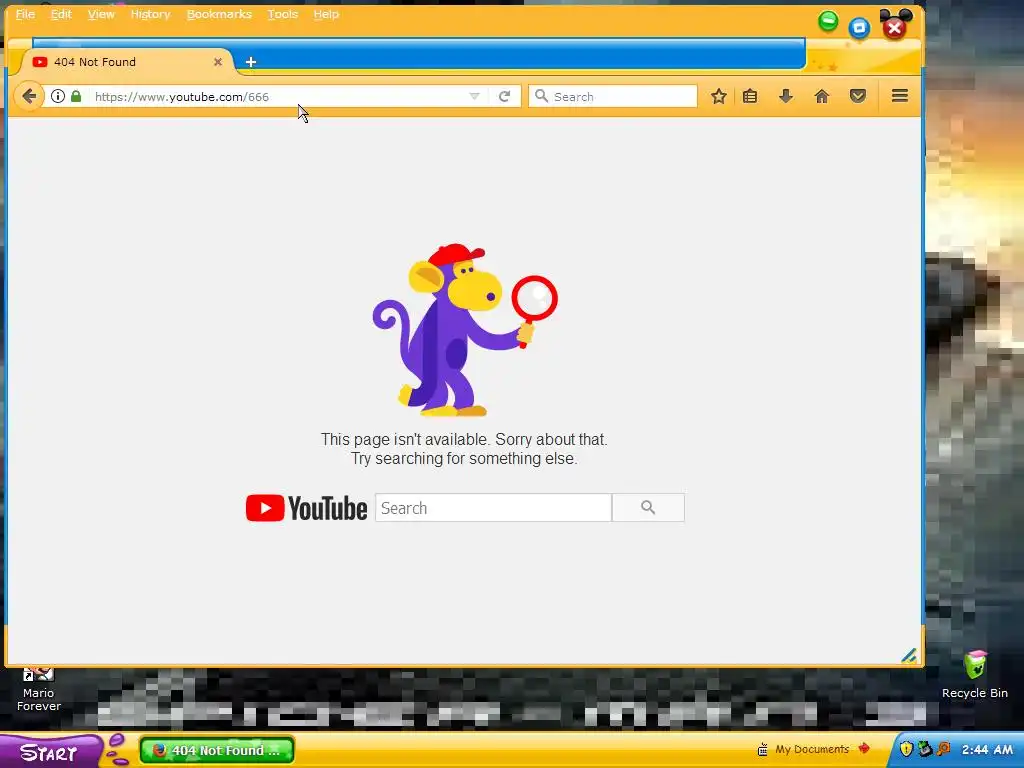Focus the YouTube page Search field
This screenshot has height=768, width=1024.
click(x=493, y=508)
